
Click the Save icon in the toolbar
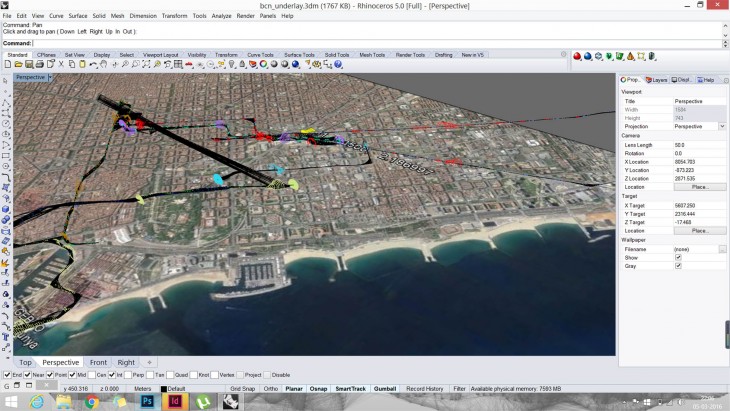[x=31, y=64]
